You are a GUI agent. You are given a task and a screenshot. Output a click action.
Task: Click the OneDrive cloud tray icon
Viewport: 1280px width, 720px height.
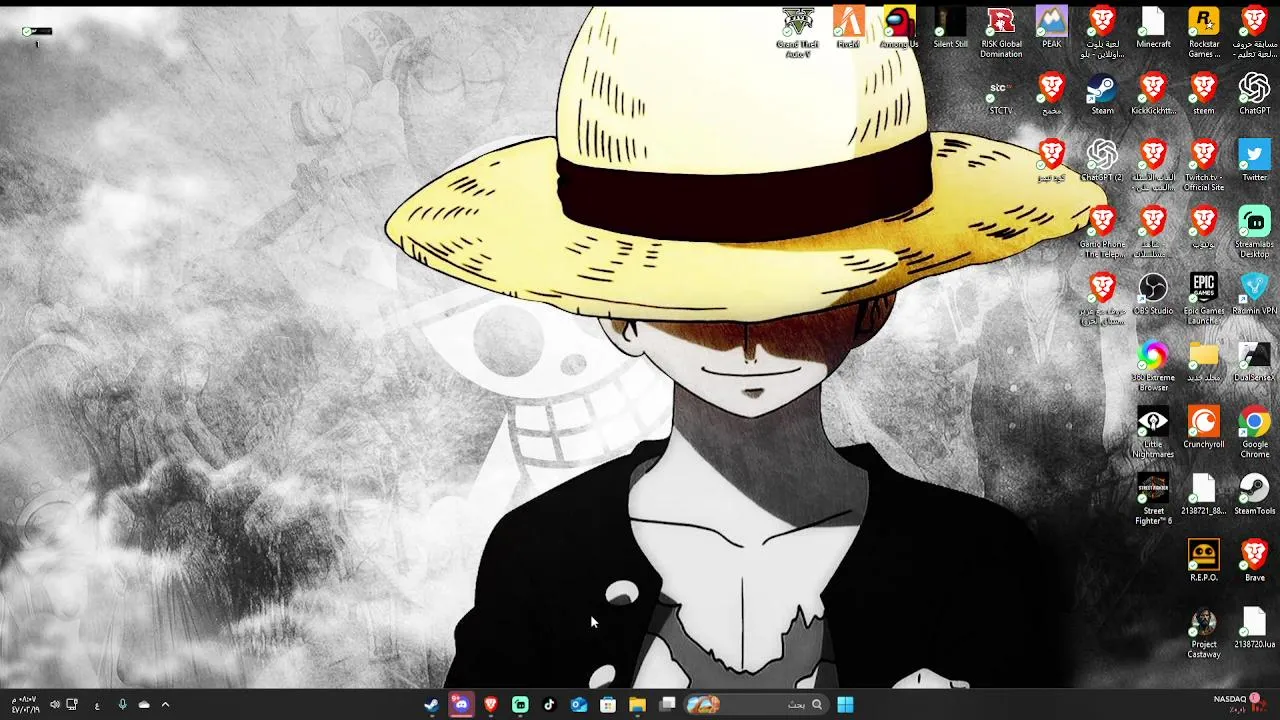pyautogui.click(x=144, y=704)
